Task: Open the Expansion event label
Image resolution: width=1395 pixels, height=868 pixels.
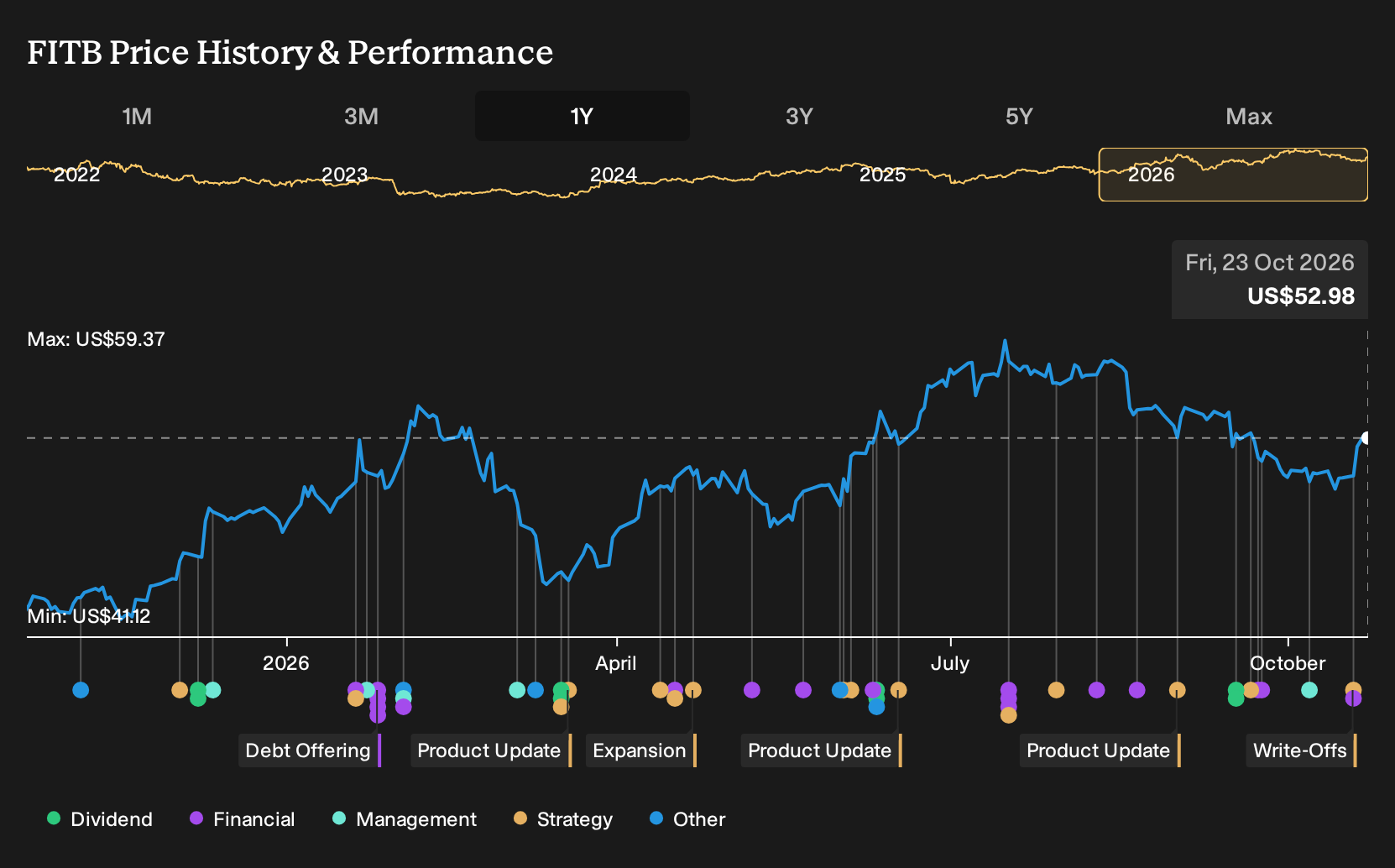Action: coord(641,750)
